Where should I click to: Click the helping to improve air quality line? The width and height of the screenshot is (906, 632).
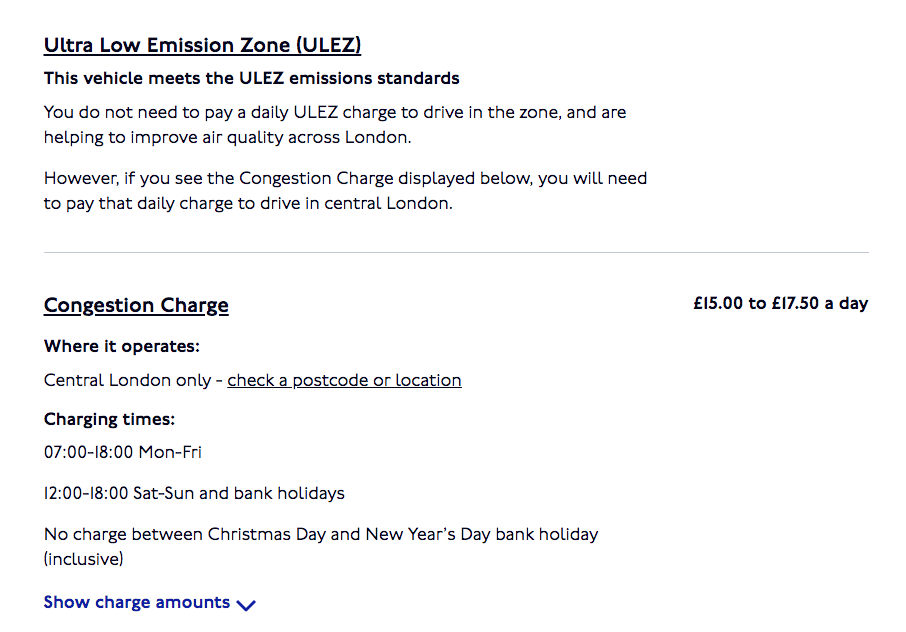228,137
